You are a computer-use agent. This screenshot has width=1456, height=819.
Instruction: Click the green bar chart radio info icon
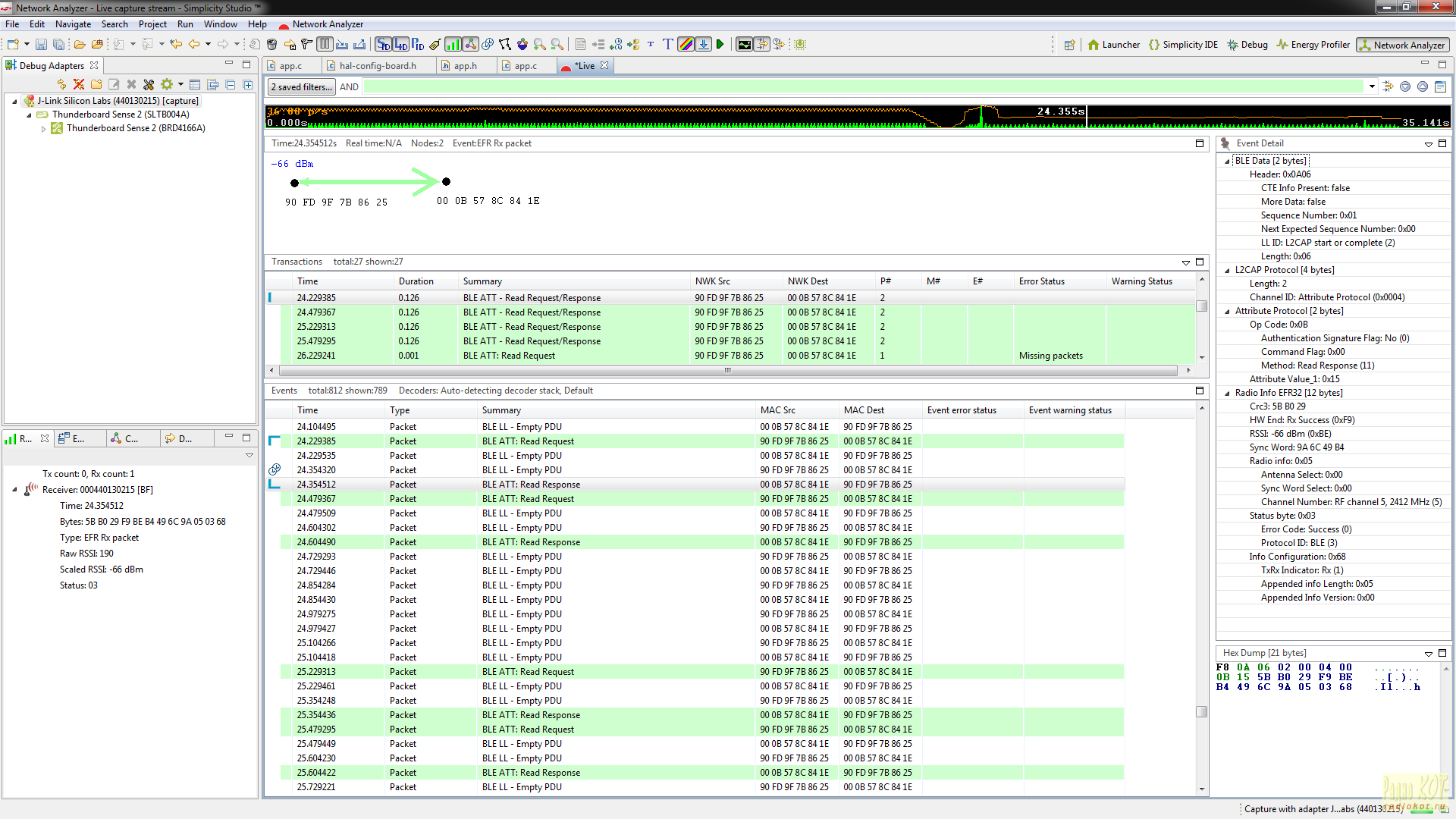(x=453, y=45)
